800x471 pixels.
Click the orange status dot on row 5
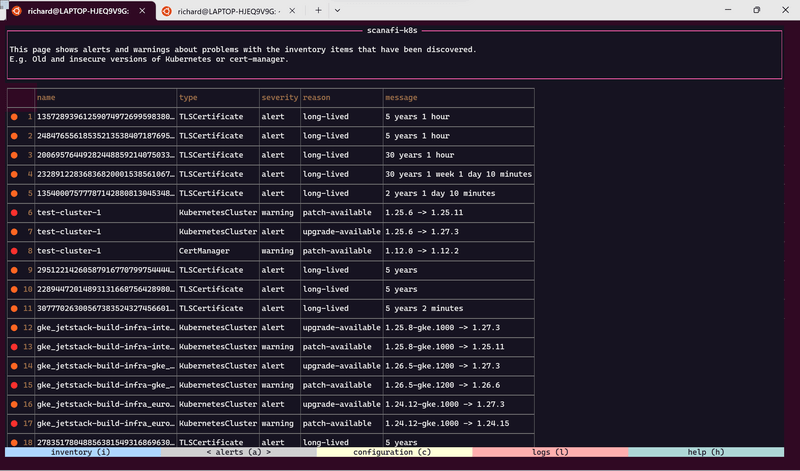click(x=14, y=193)
